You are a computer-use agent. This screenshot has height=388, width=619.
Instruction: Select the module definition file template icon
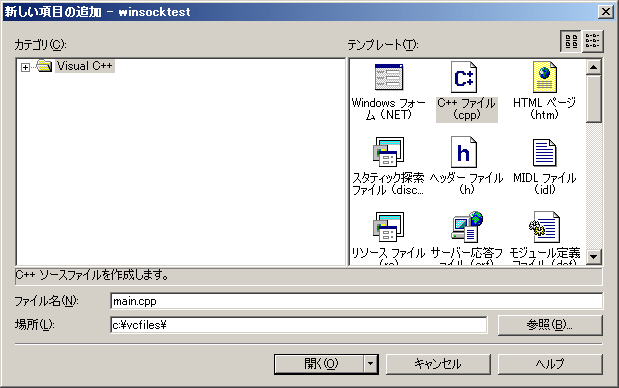(544, 227)
